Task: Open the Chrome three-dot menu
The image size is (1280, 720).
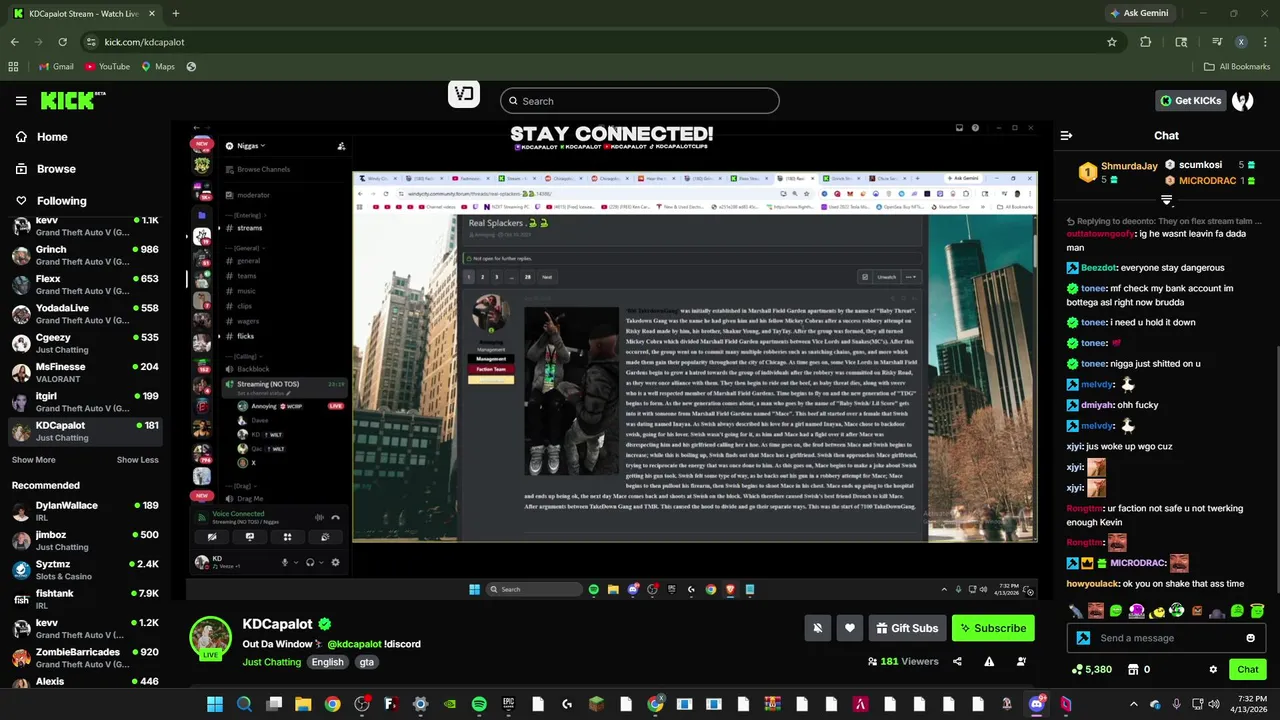Action: coord(1265,42)
